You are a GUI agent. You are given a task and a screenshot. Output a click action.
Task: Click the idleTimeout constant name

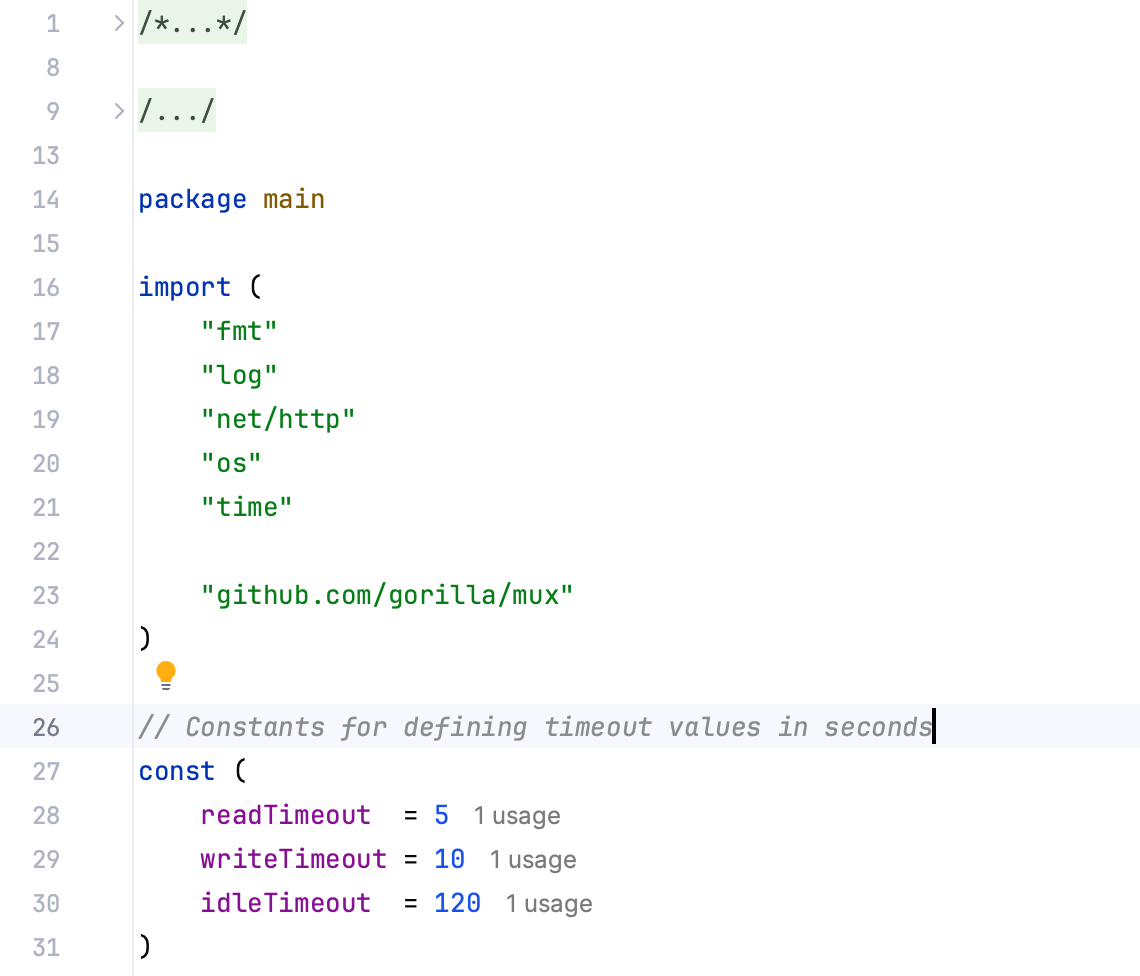pyautogui.click(x=286, y=903)
